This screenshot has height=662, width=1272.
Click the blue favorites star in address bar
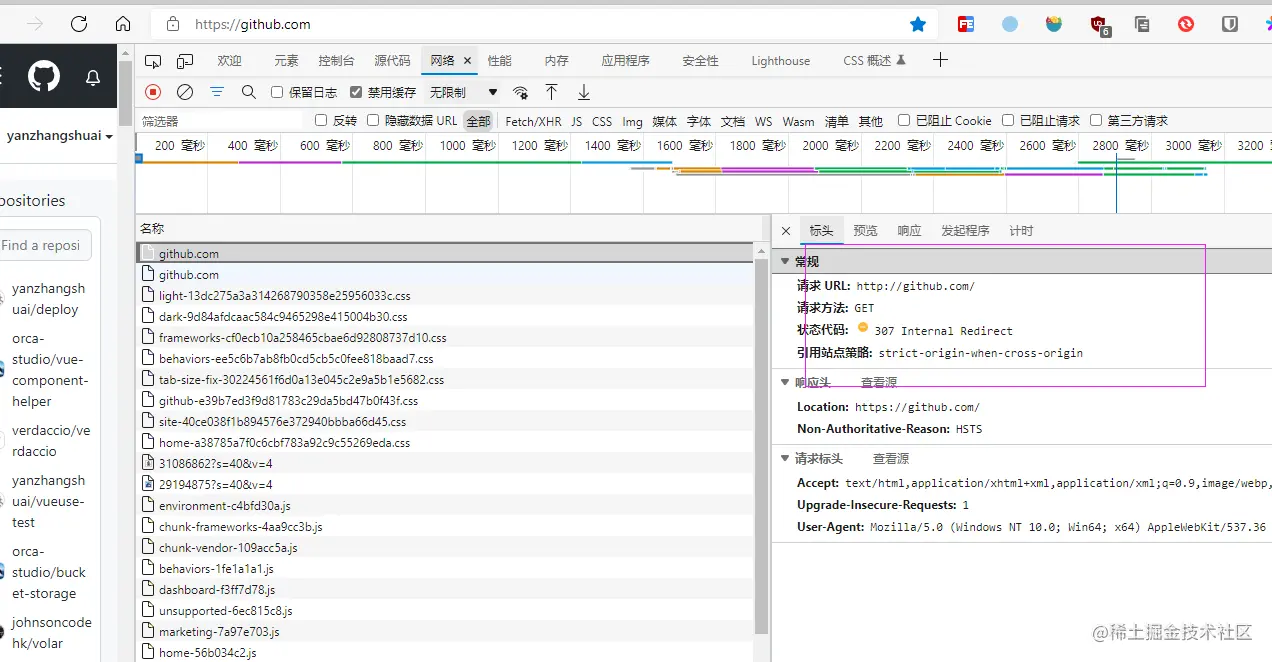pyautogui.click(x=918, y=24)
